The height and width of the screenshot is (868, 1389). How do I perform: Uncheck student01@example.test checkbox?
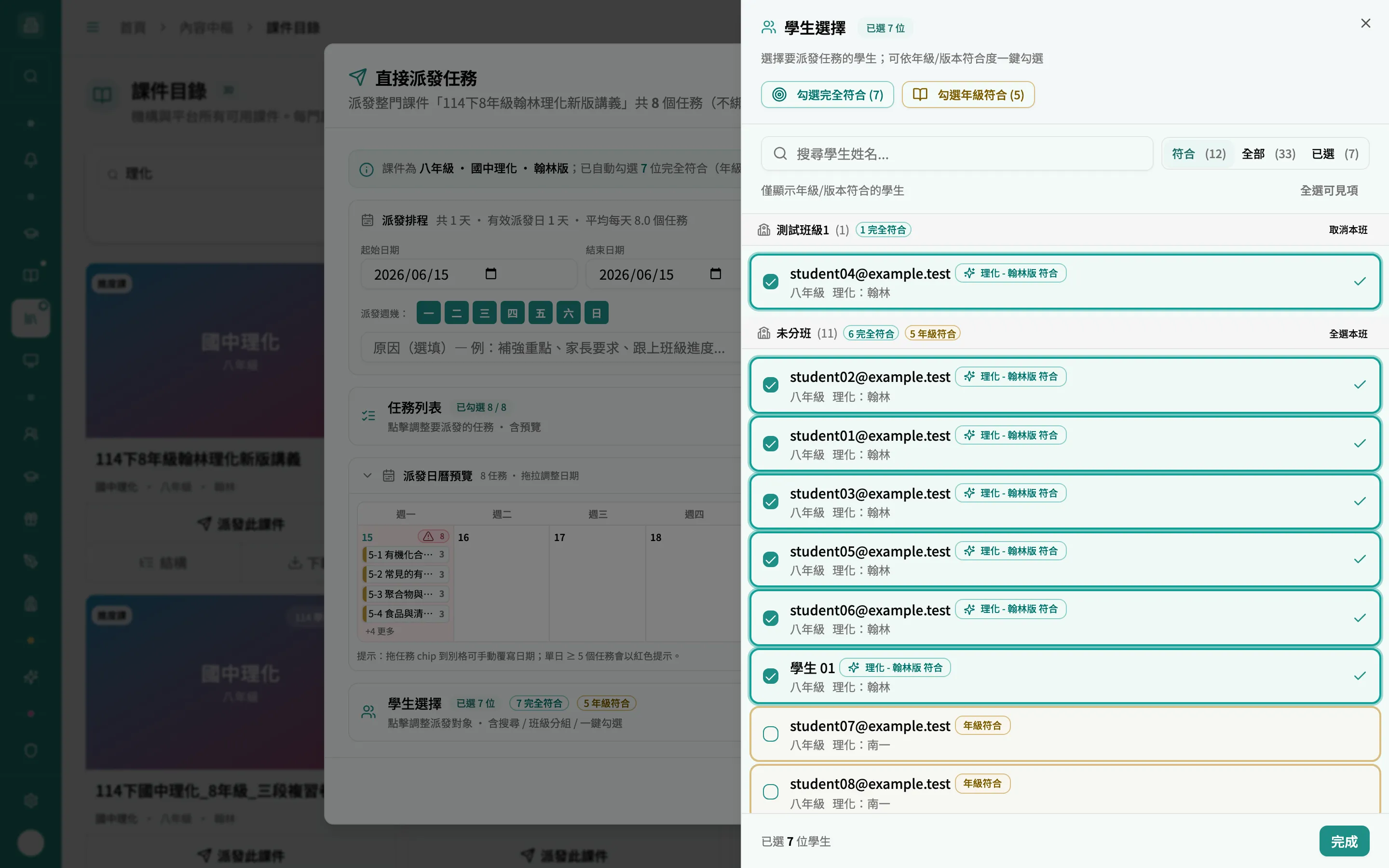(770, 444)
